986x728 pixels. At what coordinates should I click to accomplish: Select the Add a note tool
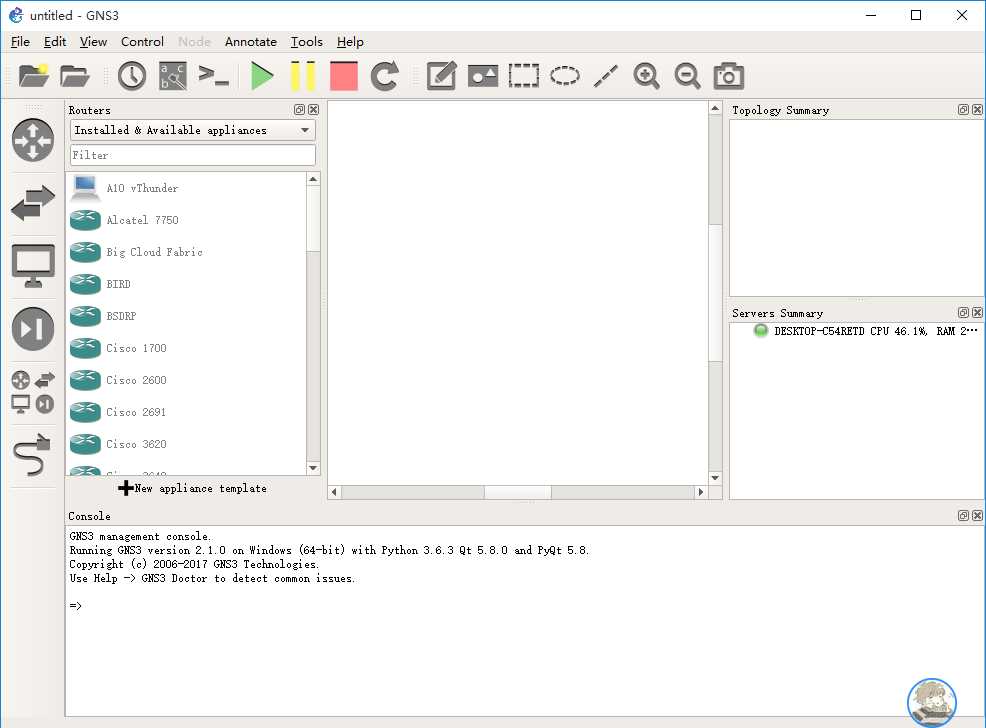click(x=441, y=76)
